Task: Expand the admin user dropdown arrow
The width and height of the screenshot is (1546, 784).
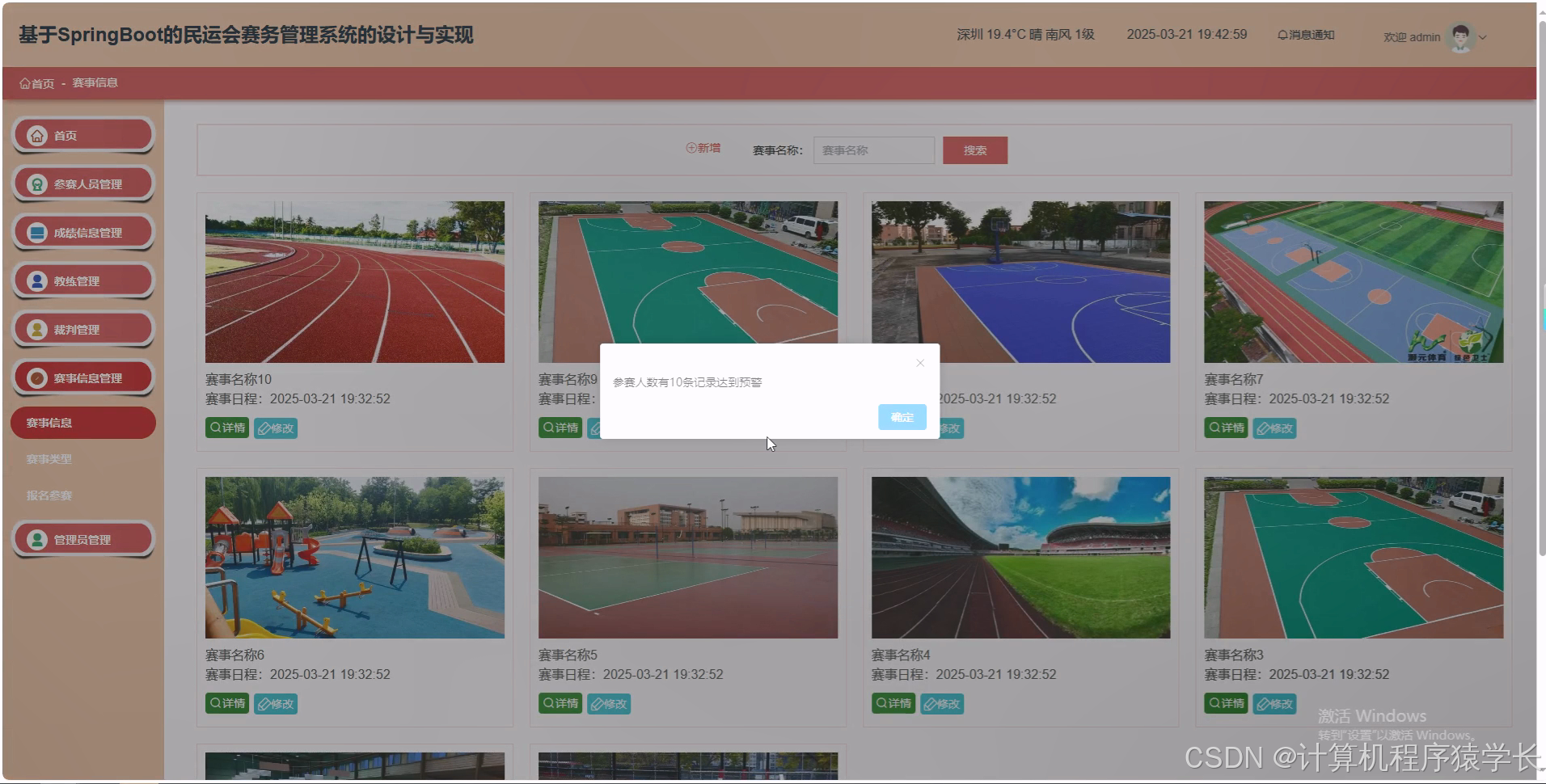Action: 1483,37
